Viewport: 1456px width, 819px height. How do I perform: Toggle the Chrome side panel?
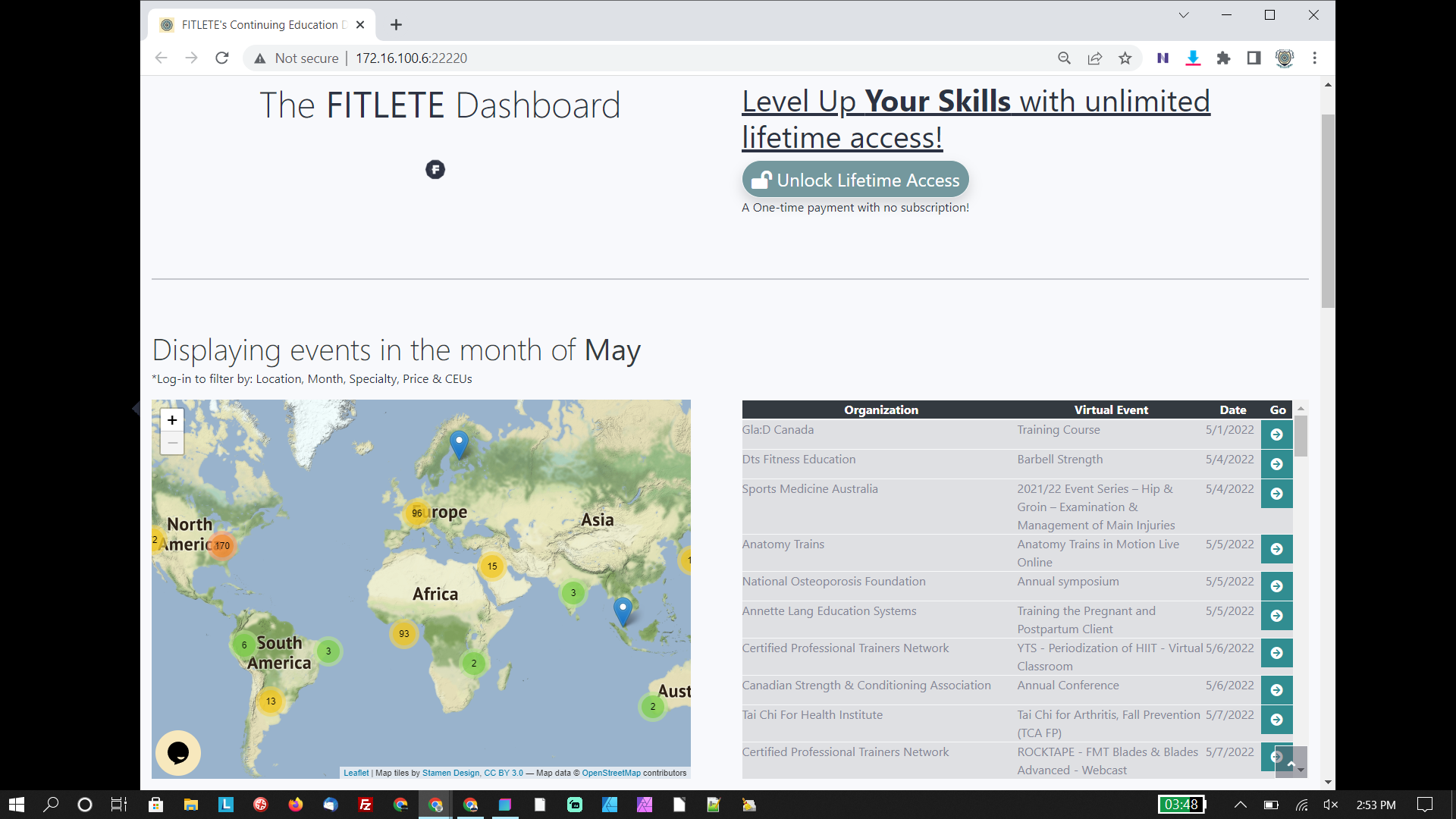pos(1254,58)
